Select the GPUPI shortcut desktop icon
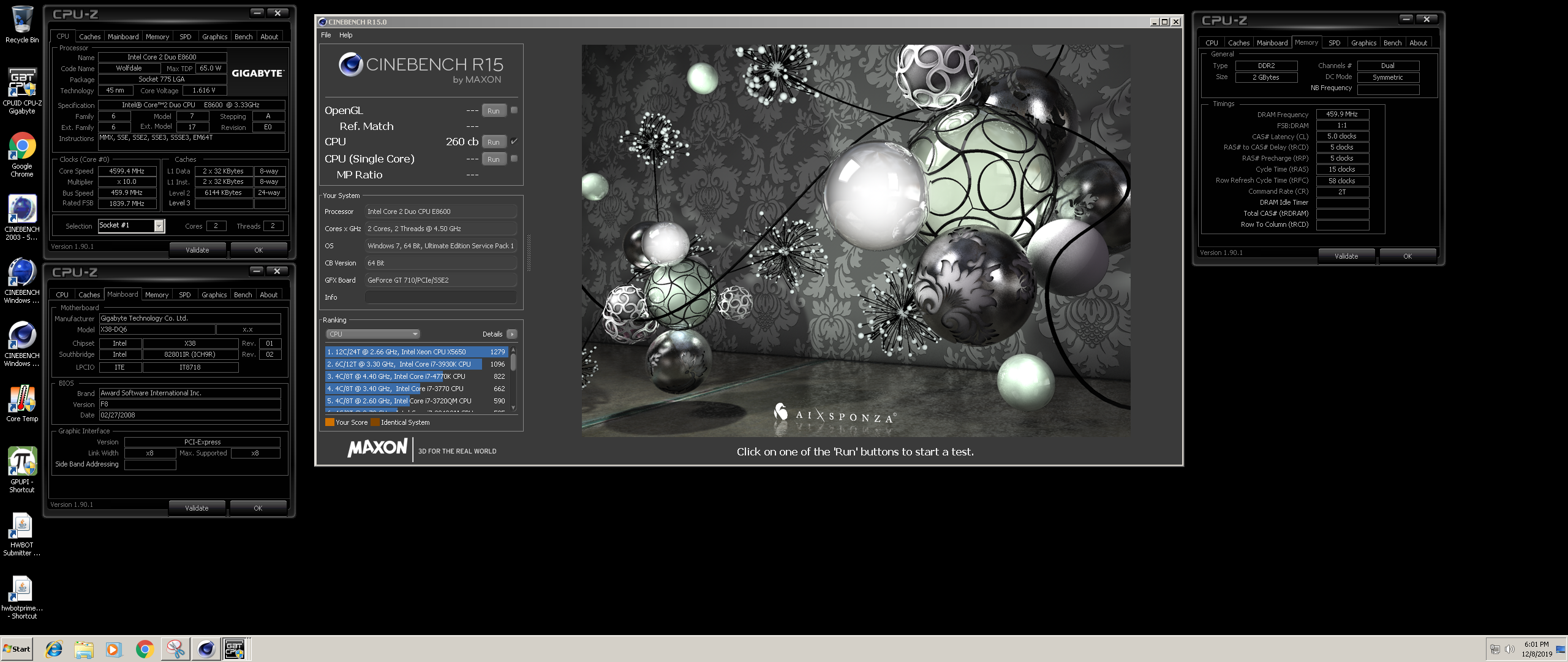Screen dimensions: 1568x662 pos(22,470)
